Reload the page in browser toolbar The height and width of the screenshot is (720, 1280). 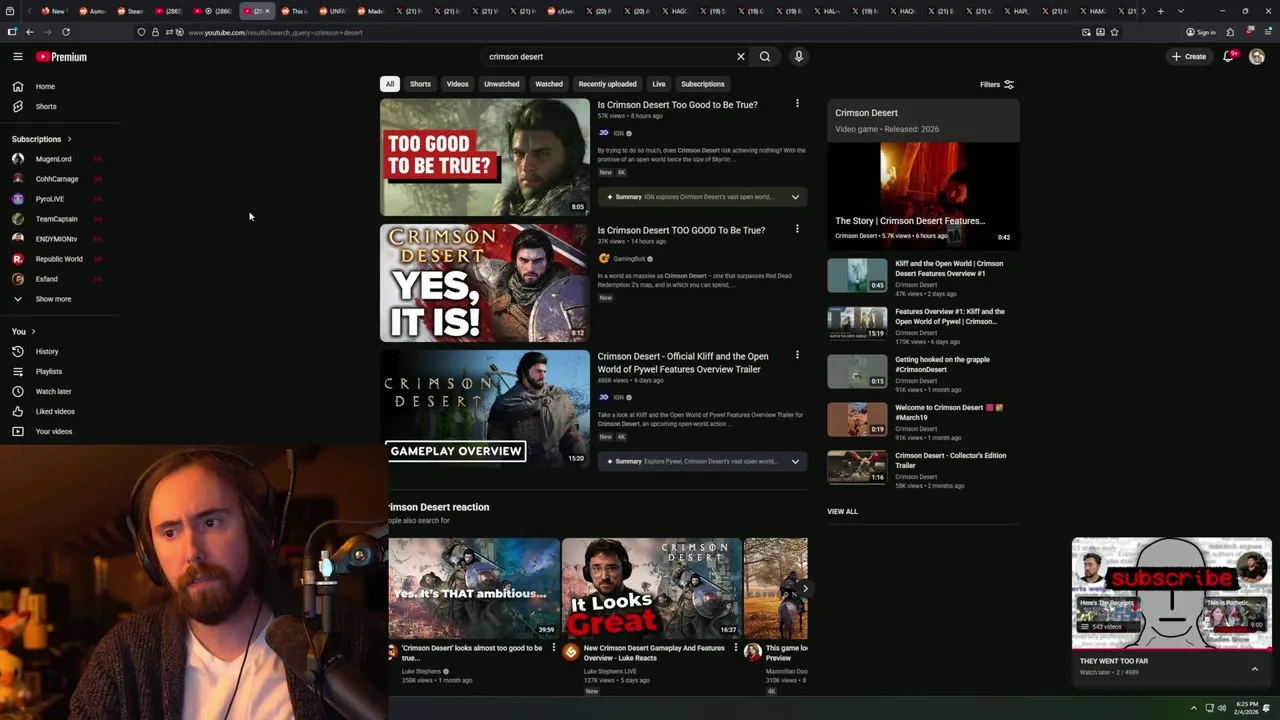(66, 32)
